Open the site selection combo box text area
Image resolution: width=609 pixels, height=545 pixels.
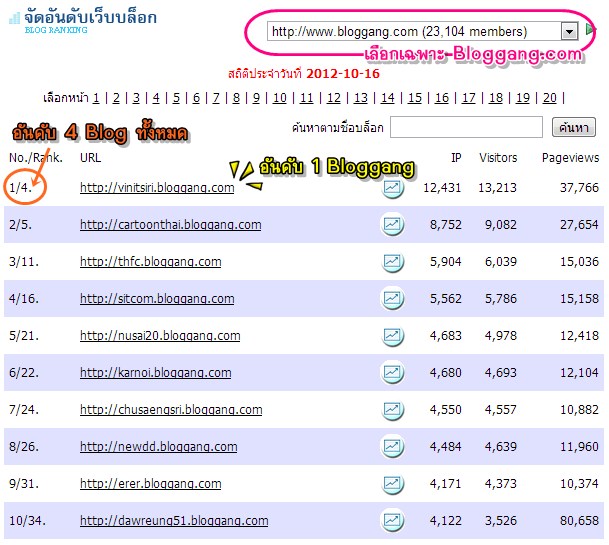pyautogui.click(x=414, y=31)
